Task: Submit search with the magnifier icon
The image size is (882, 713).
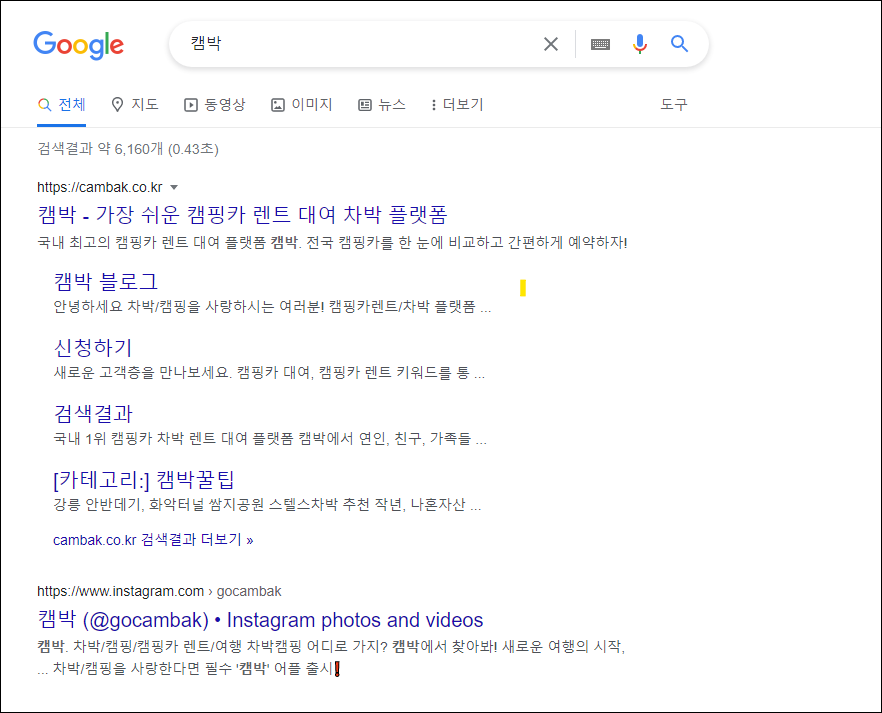Action: pos(680,43)
